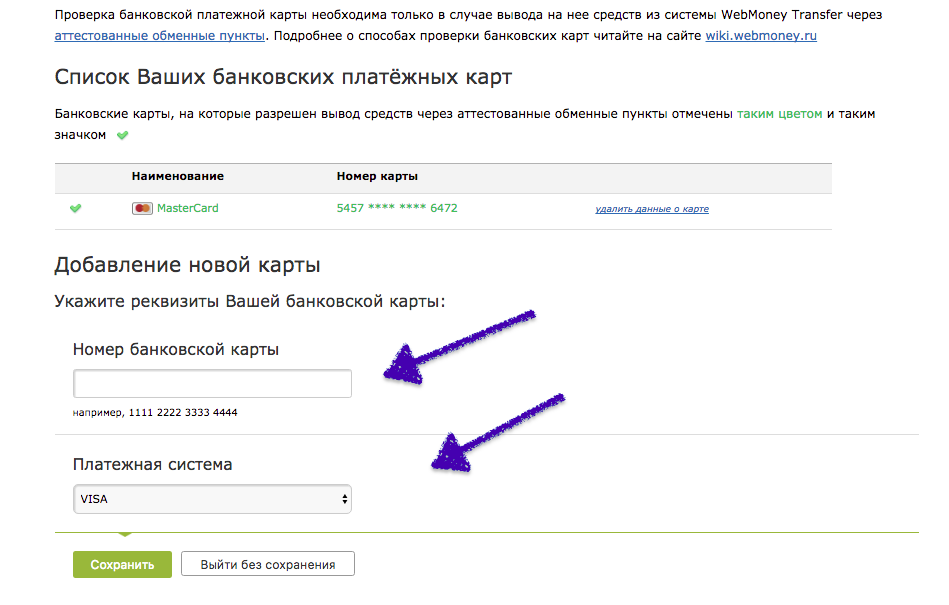Click the green checkmark legend icon after 'значком'
This screenshot has width=949, height=605.
pyautogui.click(x=122, y=135)
